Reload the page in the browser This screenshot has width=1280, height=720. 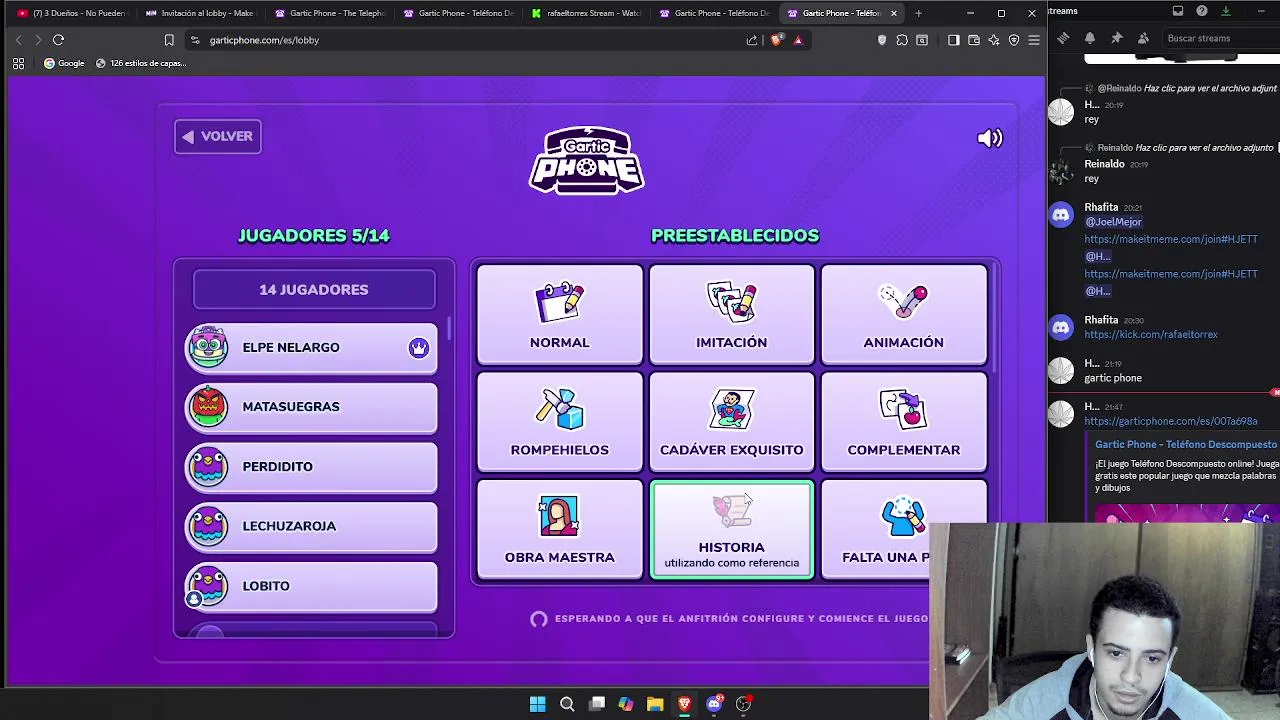pos(58,40)
